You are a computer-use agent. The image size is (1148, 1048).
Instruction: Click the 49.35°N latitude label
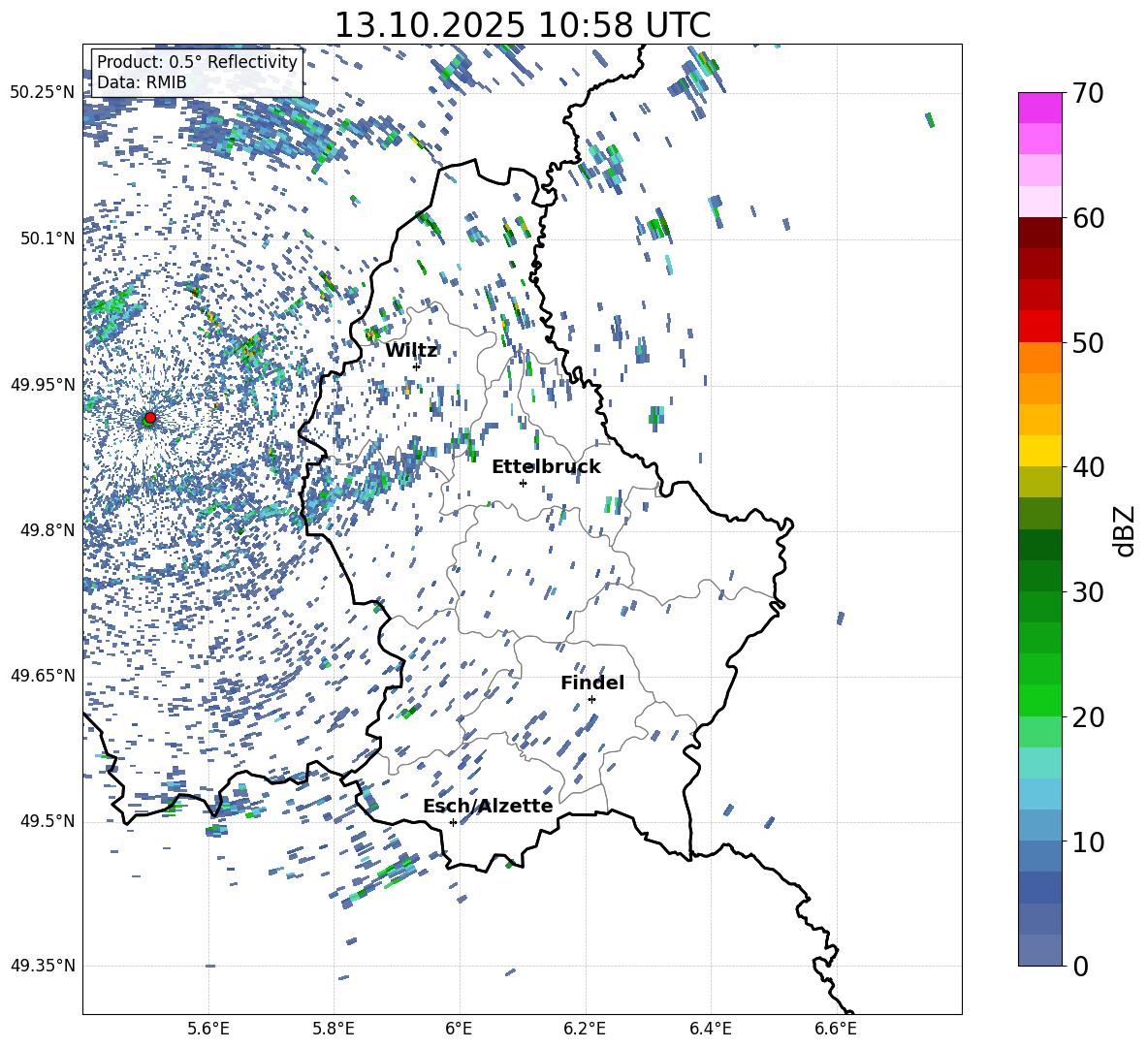pyautogui.click(x=43, y=966)
